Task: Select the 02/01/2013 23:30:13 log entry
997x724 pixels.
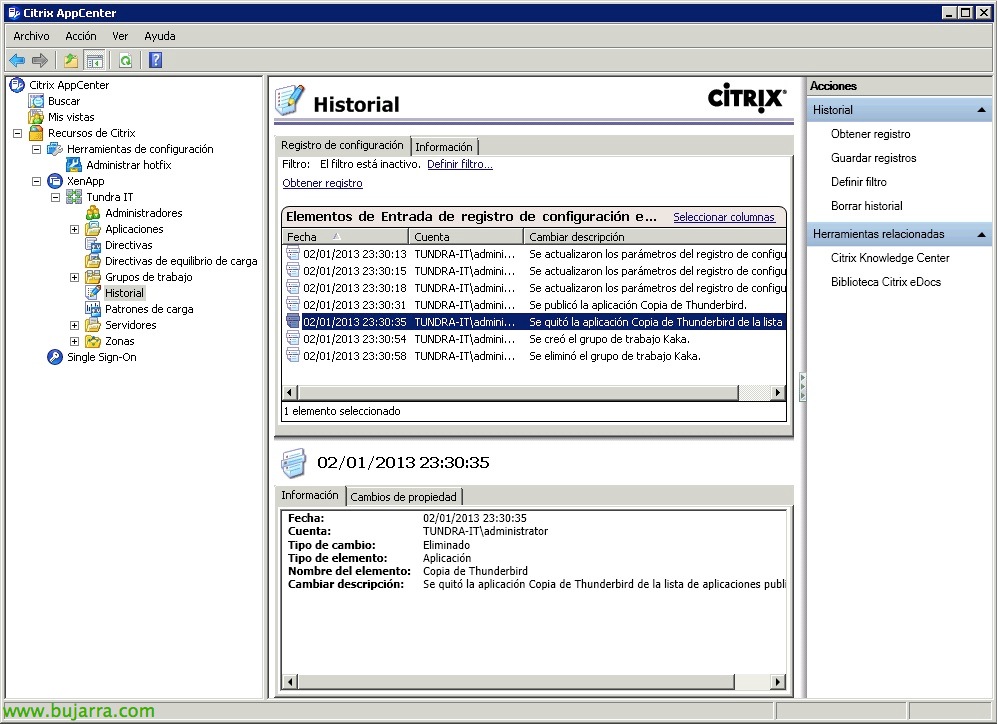Action: tap(535, 254)
